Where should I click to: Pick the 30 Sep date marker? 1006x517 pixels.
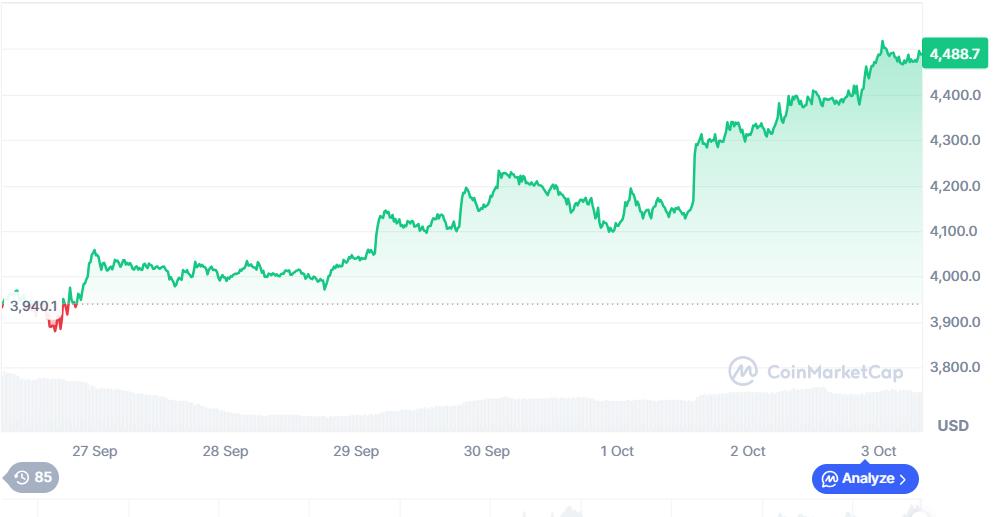tap(487, 451)
